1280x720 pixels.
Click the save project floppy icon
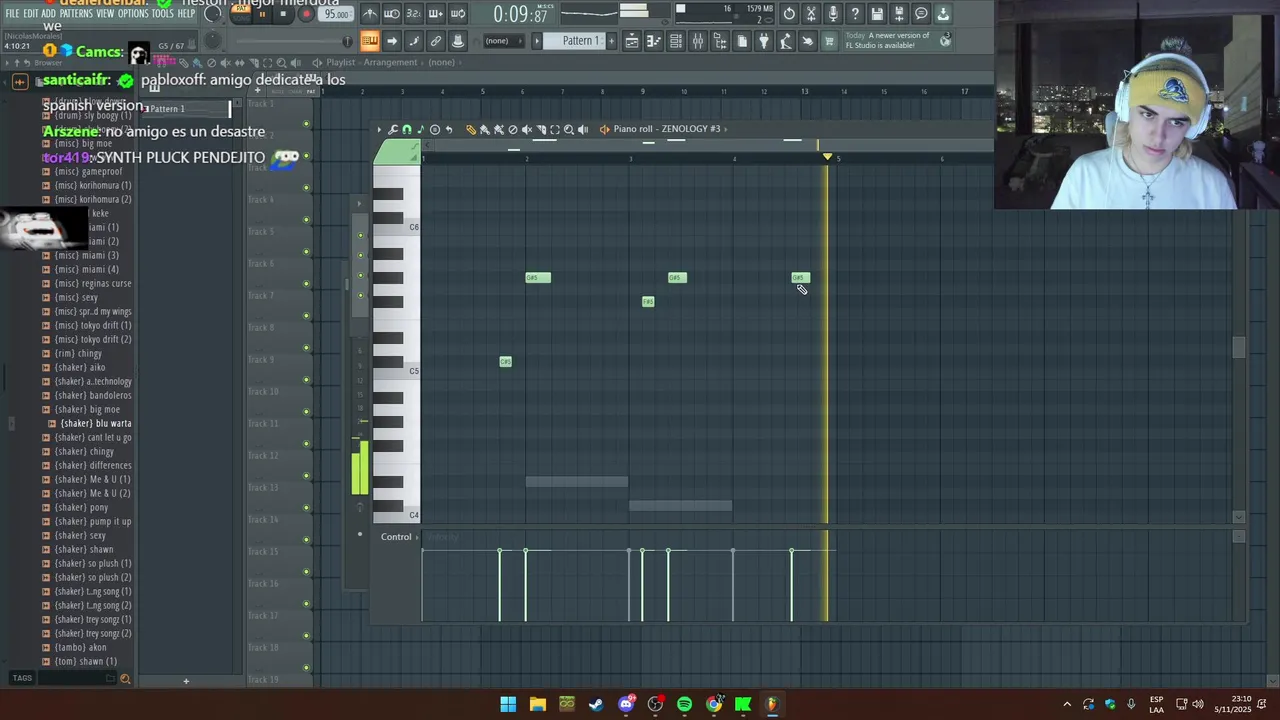[877, 14]
